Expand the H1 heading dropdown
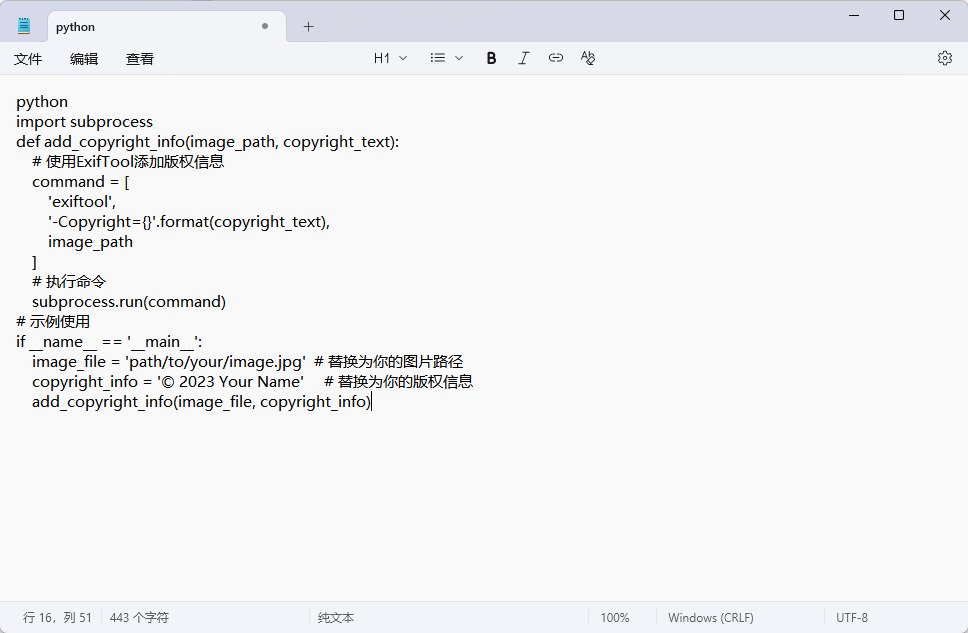 (390, 58)
